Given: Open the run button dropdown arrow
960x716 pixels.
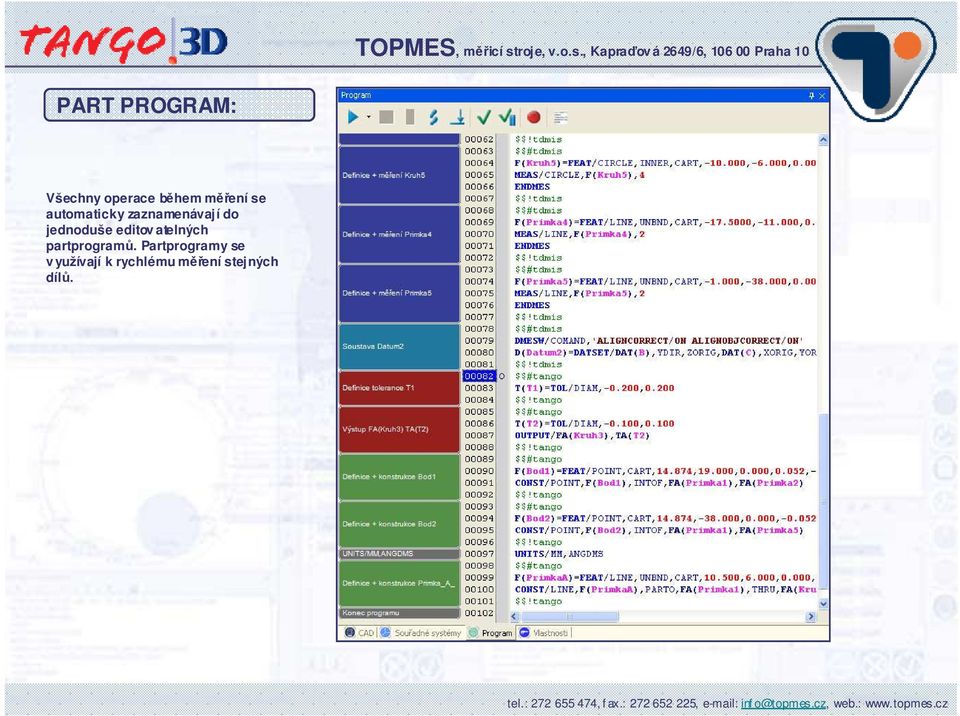Looking at the screenshot, I should (368, 117).
